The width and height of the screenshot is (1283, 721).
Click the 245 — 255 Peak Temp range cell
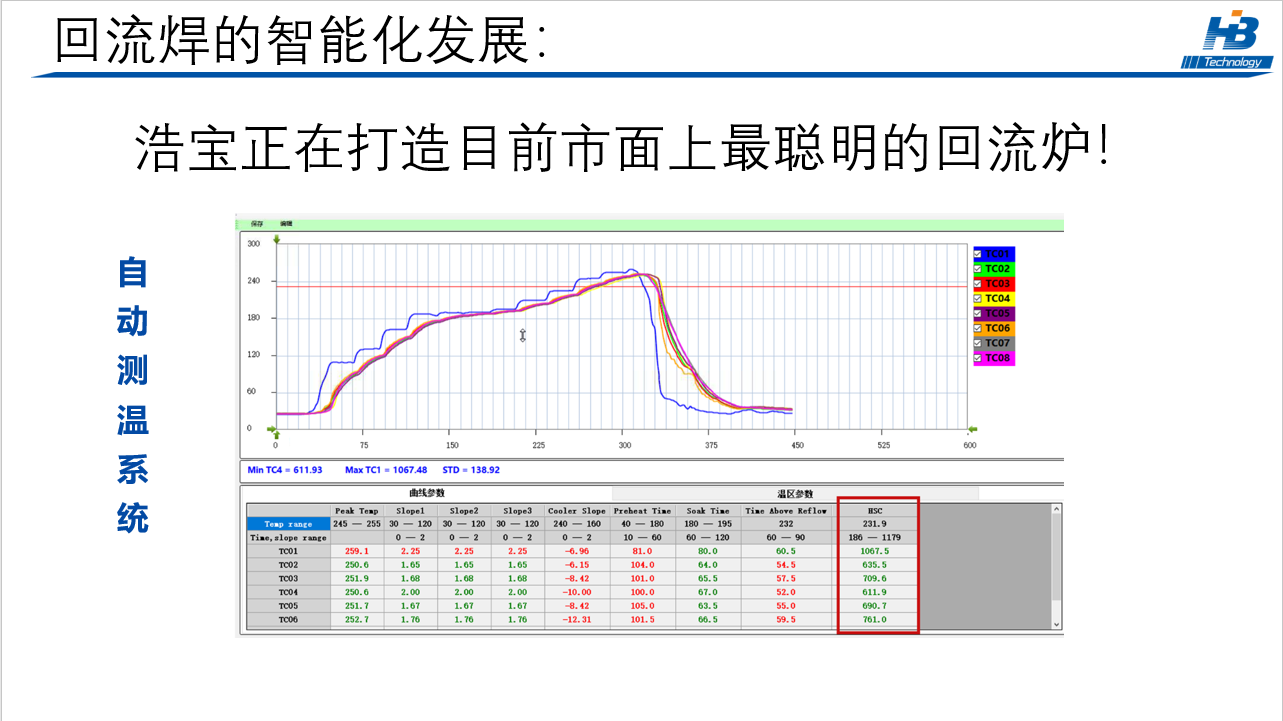[x=357, y=524]
